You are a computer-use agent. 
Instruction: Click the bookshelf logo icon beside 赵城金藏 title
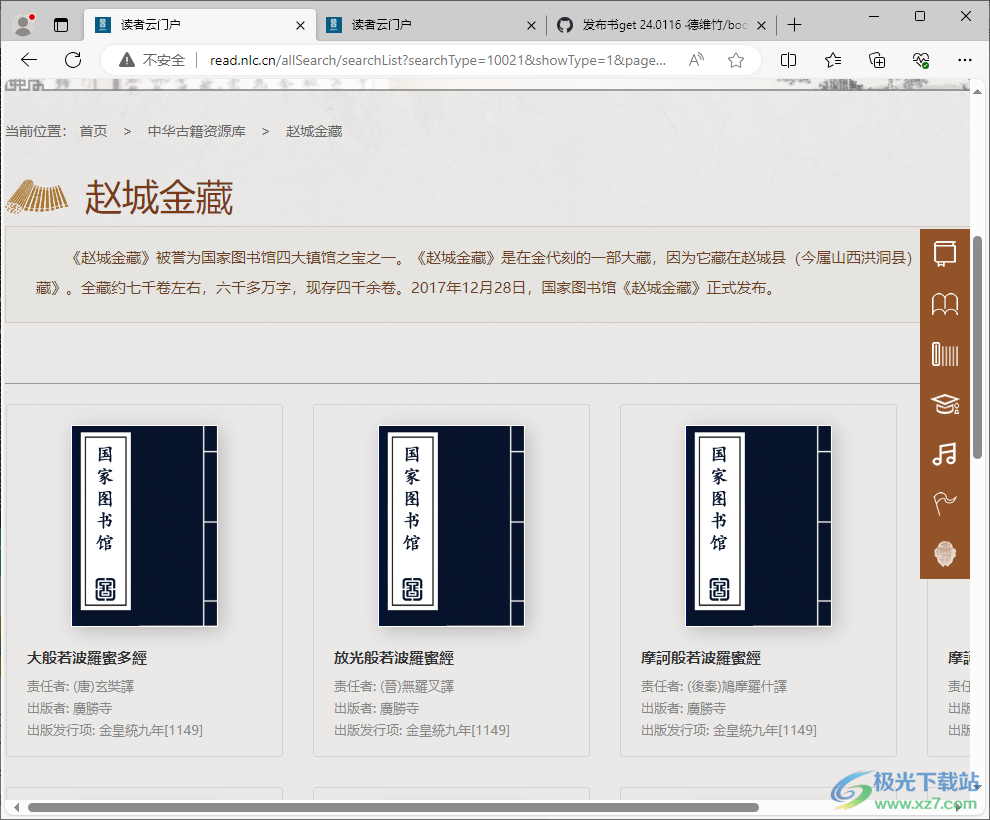click(x=38, y=197)
